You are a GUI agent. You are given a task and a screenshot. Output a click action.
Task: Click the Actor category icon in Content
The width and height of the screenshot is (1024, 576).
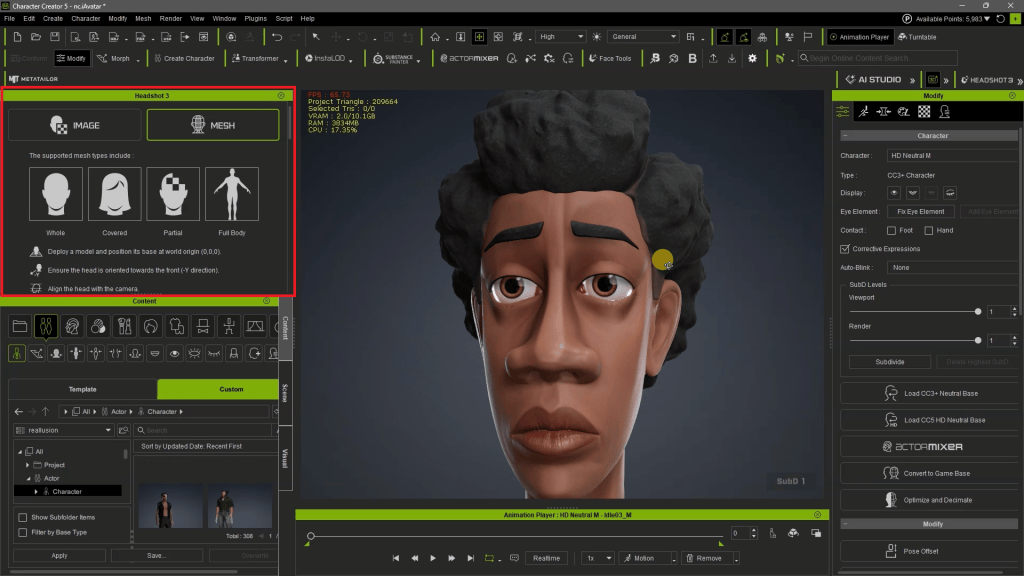[46, 326]
